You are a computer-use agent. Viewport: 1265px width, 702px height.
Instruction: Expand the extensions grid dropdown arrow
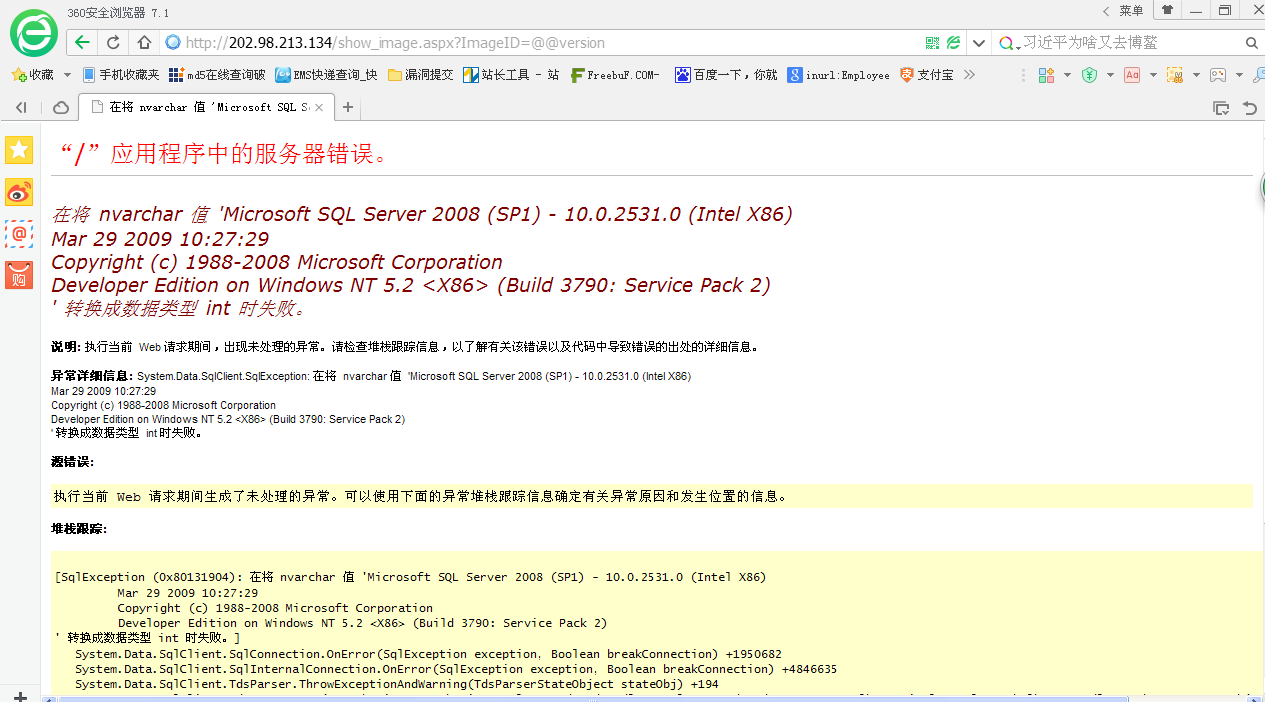coord(1067,75)
